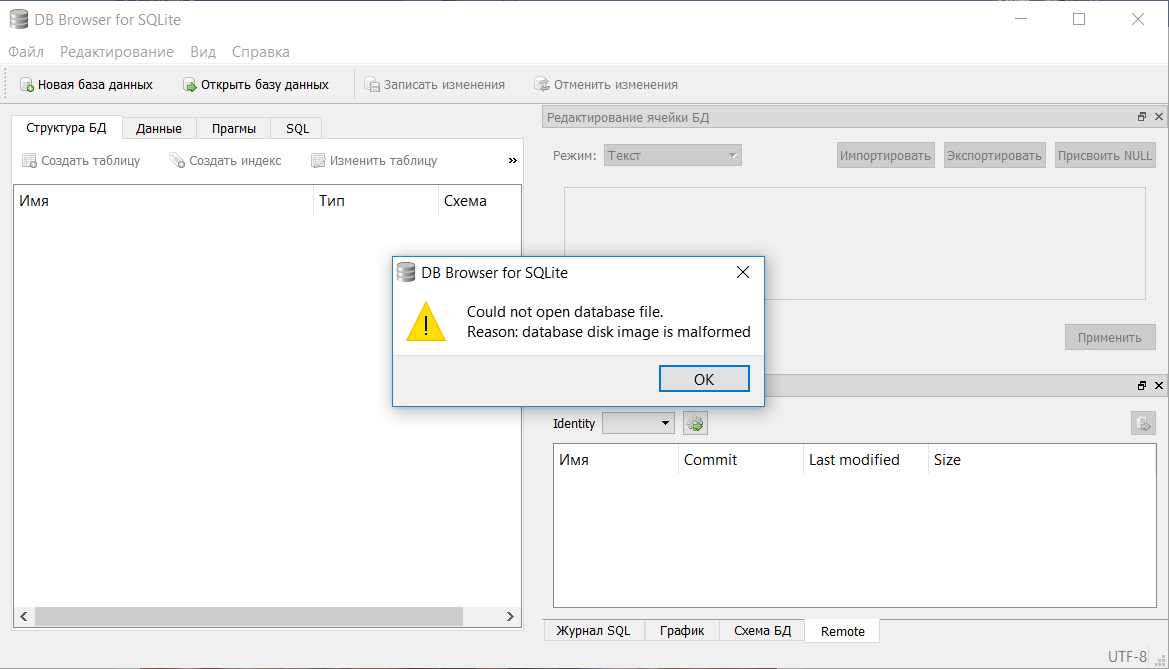Click the New Database toolbar icon
The image size is (1169, 669).
pyautogui.click(x=27, y=85)
